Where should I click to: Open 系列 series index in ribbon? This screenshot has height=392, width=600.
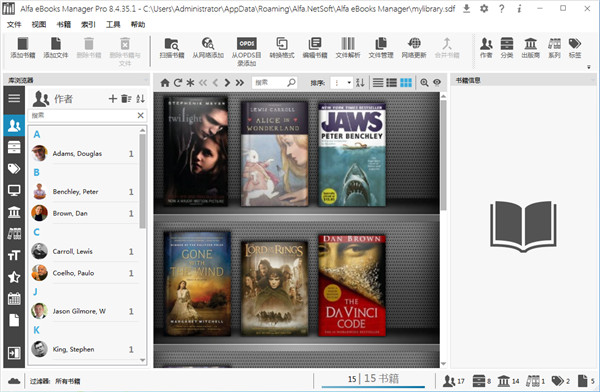(x=554, y=48)
